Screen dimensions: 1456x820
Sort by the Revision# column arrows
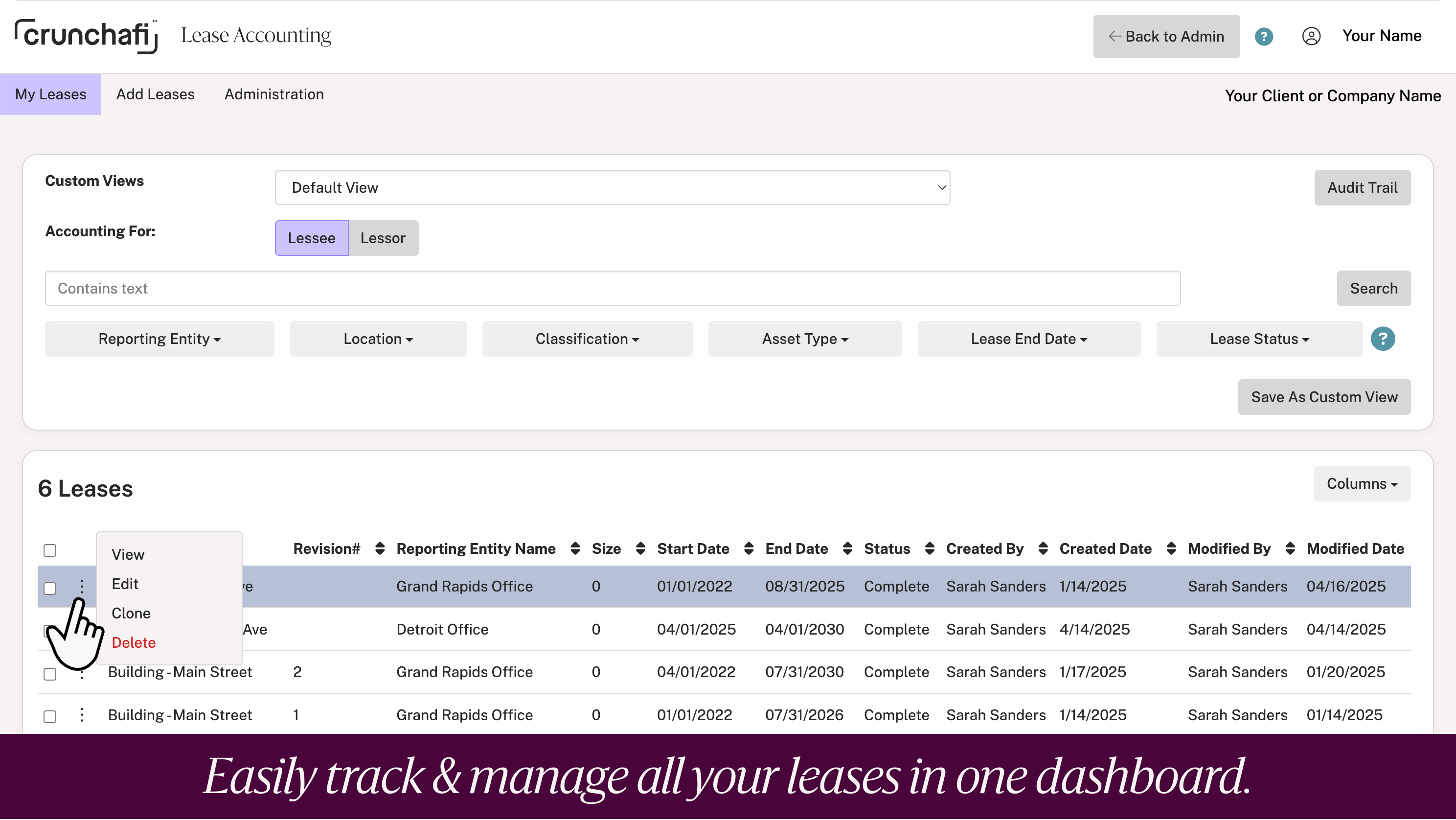(x=380, y=549)
